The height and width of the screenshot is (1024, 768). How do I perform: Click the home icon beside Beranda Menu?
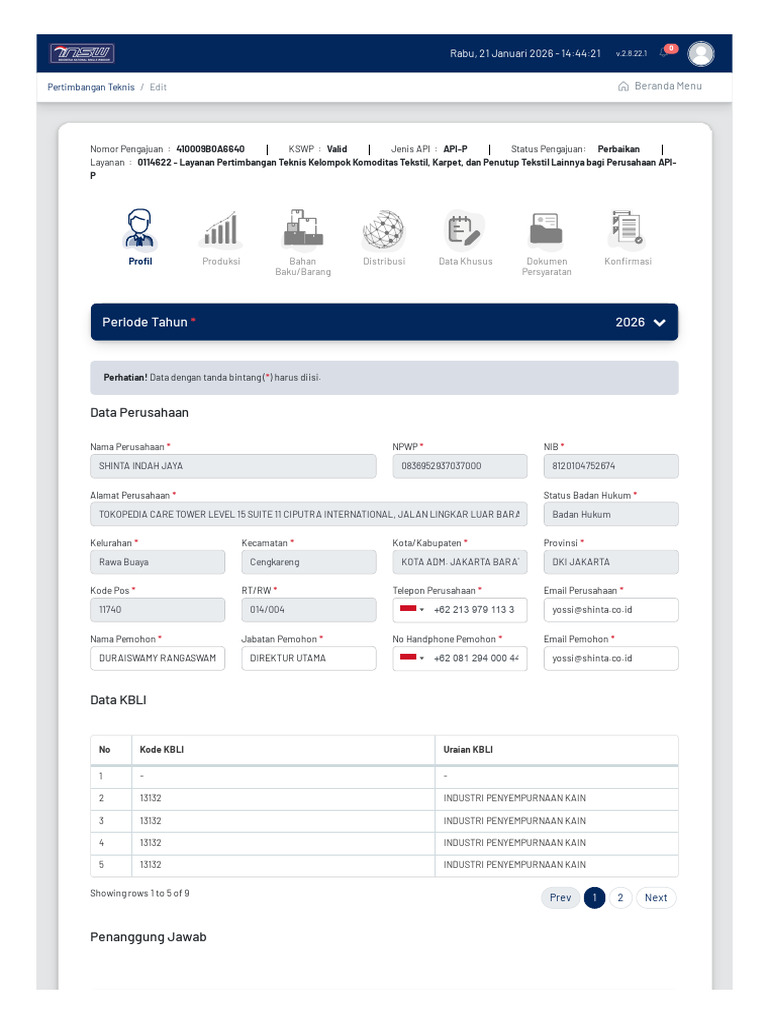(x=623, y=86)
